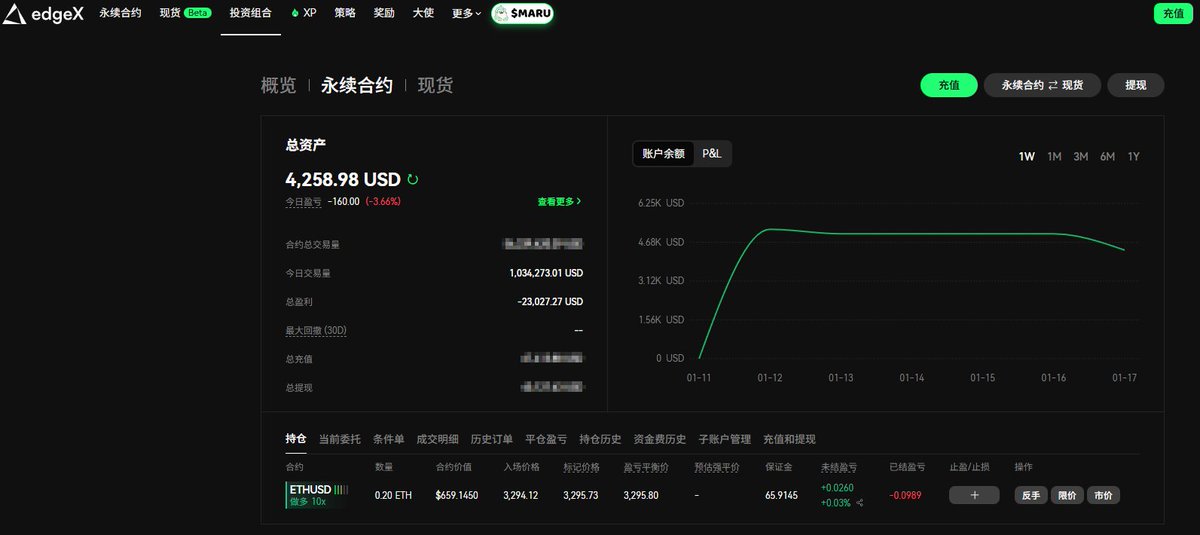Image resolution: width=1200 pixels, height=535 pixels.
Task: Click the 反手 reverse position button
Action: (1030, 495)
